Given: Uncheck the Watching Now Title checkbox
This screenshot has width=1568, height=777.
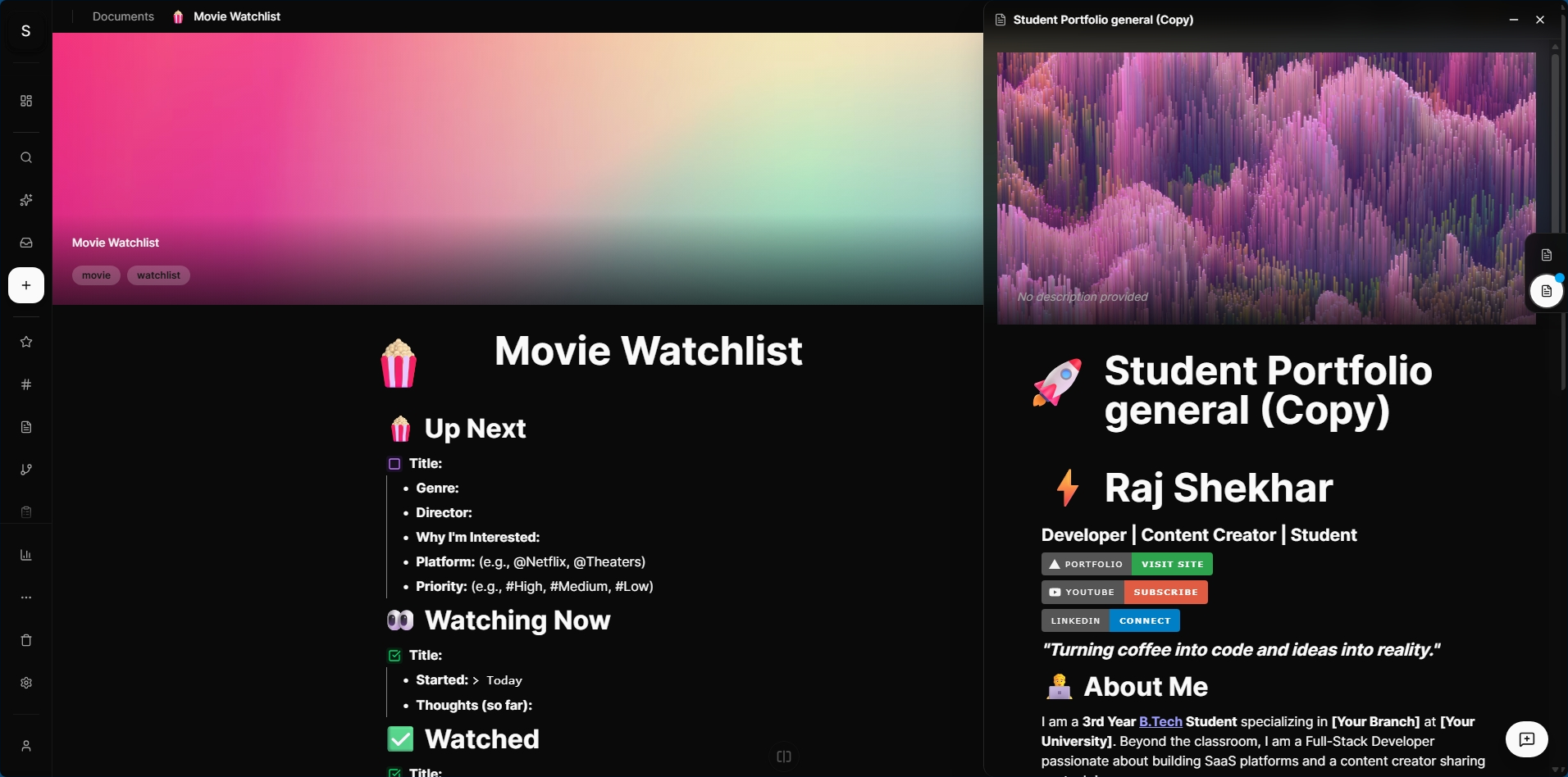Looking at the screenshot, I should [x=394, y=656].
